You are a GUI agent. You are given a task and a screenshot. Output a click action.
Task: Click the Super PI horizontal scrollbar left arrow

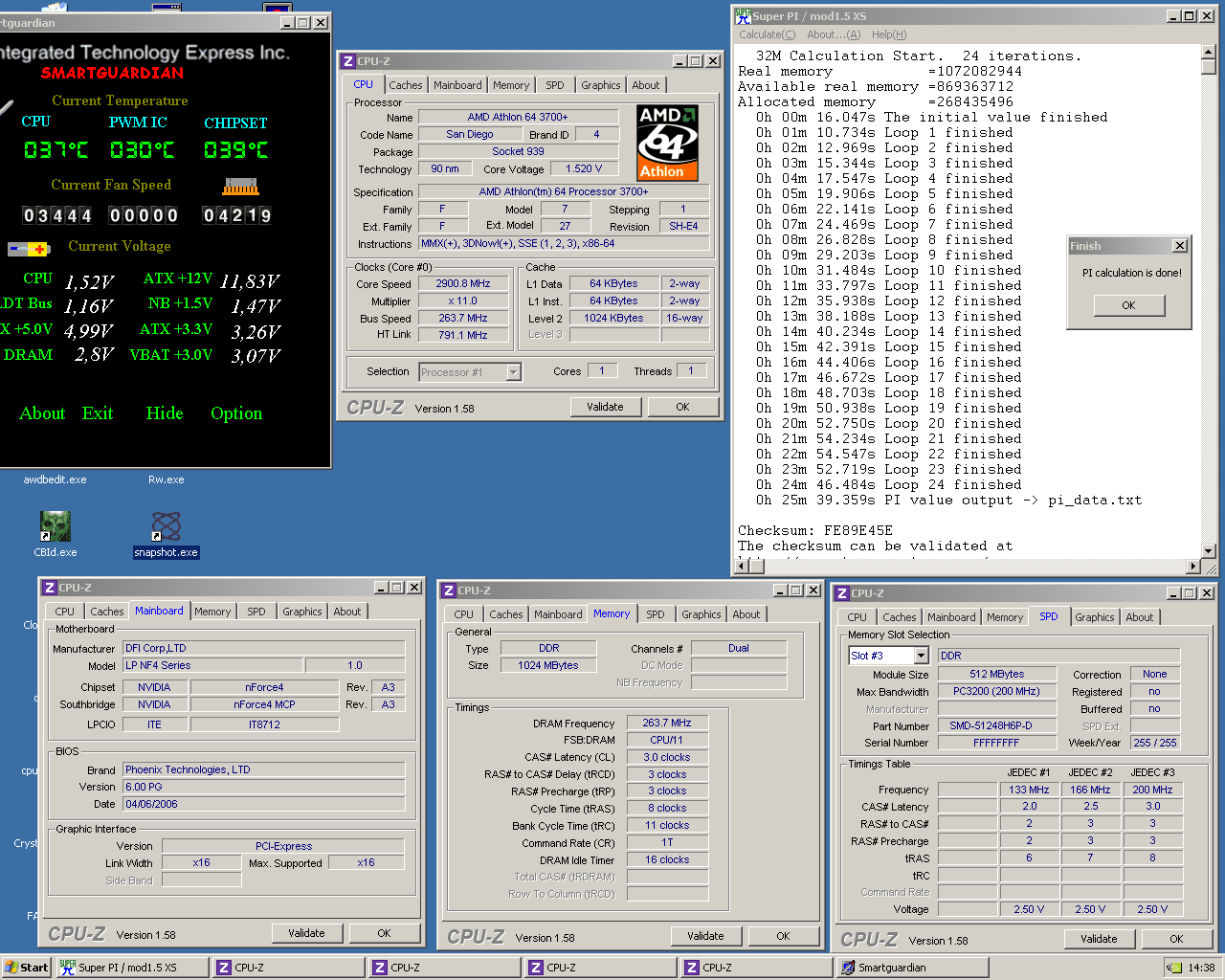coord(744,567)
